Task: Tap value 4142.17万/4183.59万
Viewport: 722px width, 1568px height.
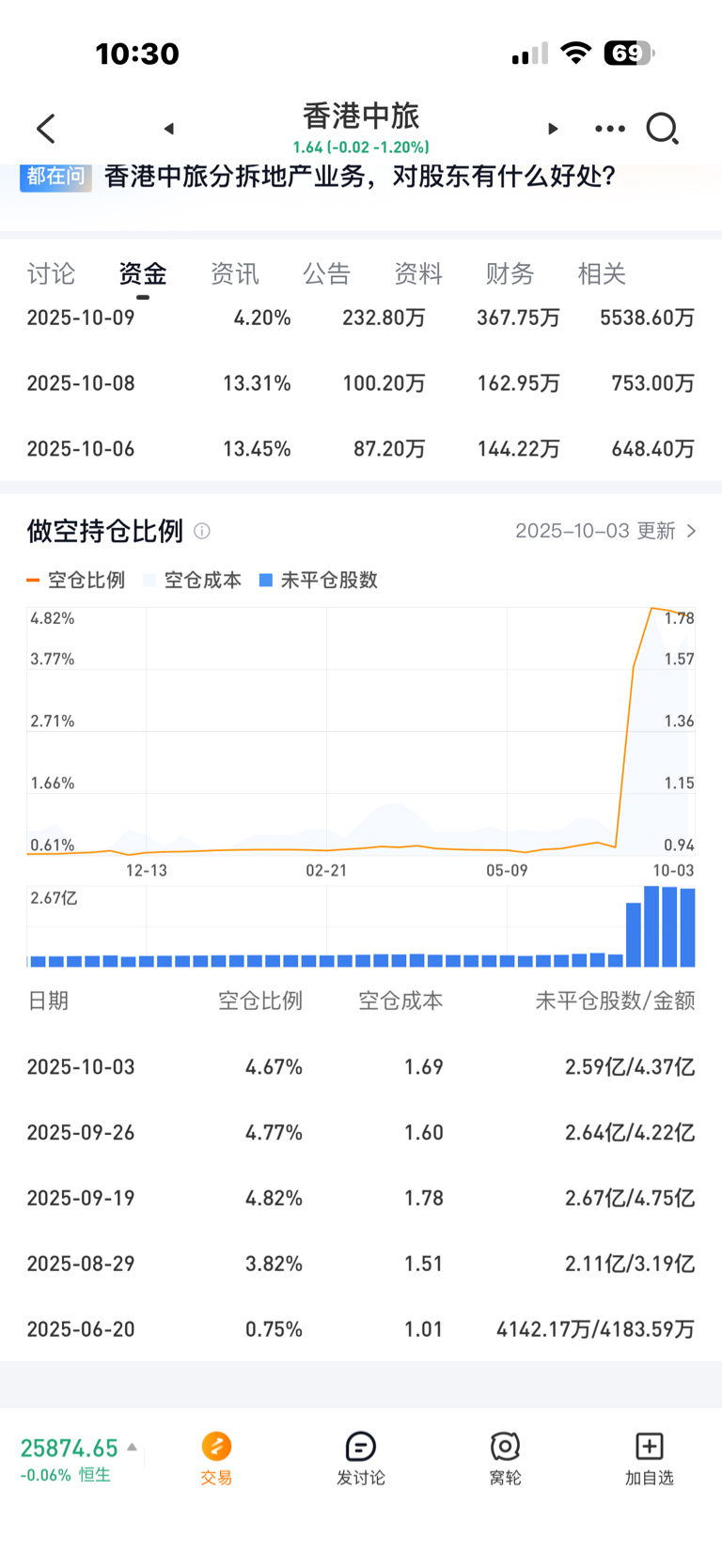Action: point(596,1329)
